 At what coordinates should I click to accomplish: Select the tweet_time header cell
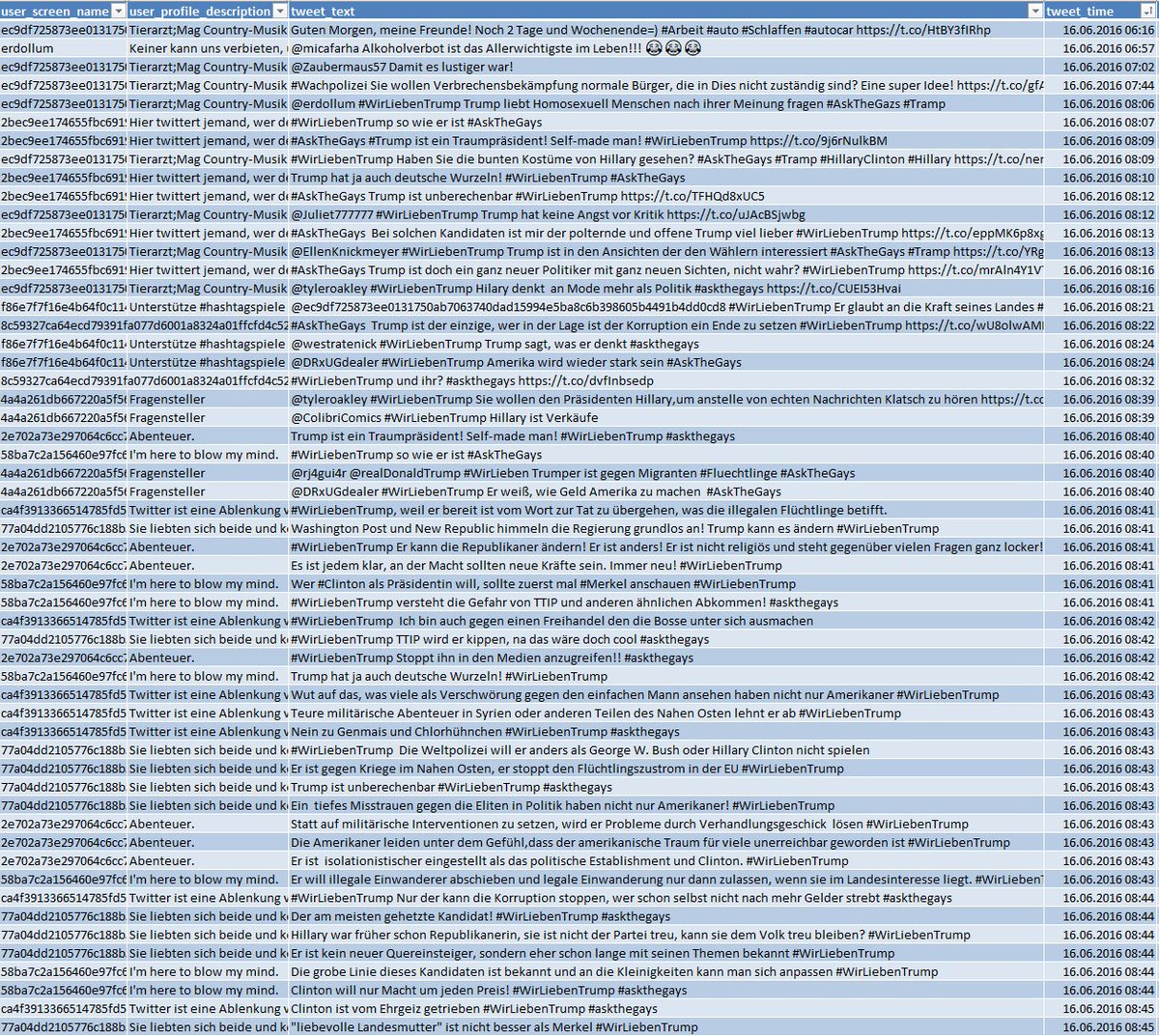(x=1100, y=12)
